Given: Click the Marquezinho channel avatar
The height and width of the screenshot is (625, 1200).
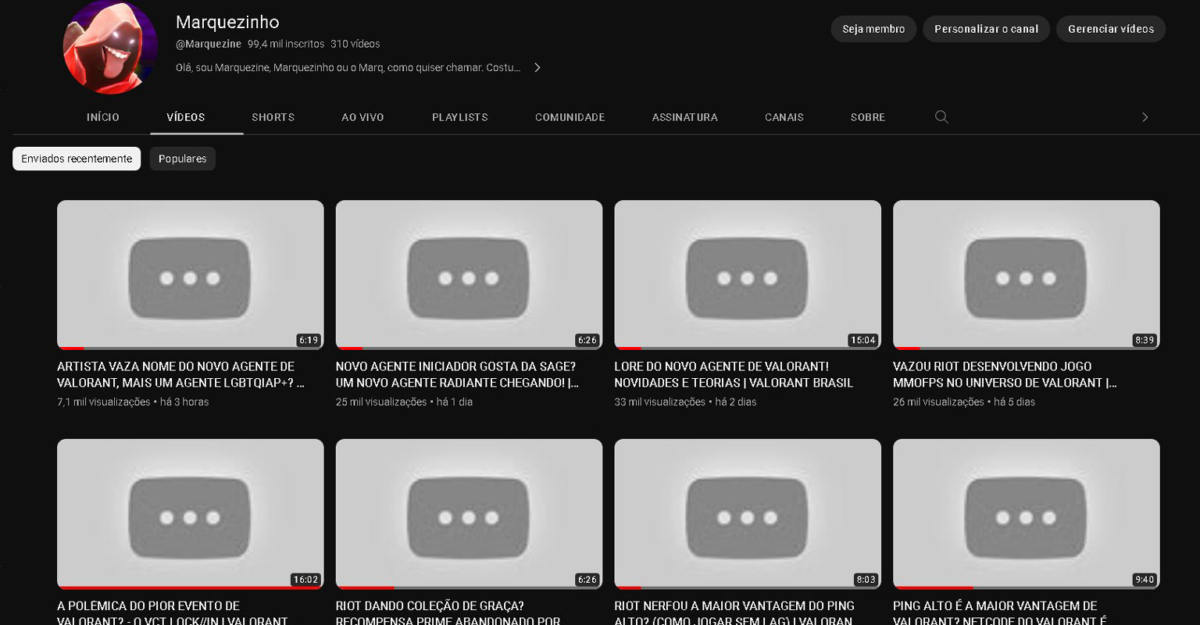Looking at the screenshot, I should [110, 46].
